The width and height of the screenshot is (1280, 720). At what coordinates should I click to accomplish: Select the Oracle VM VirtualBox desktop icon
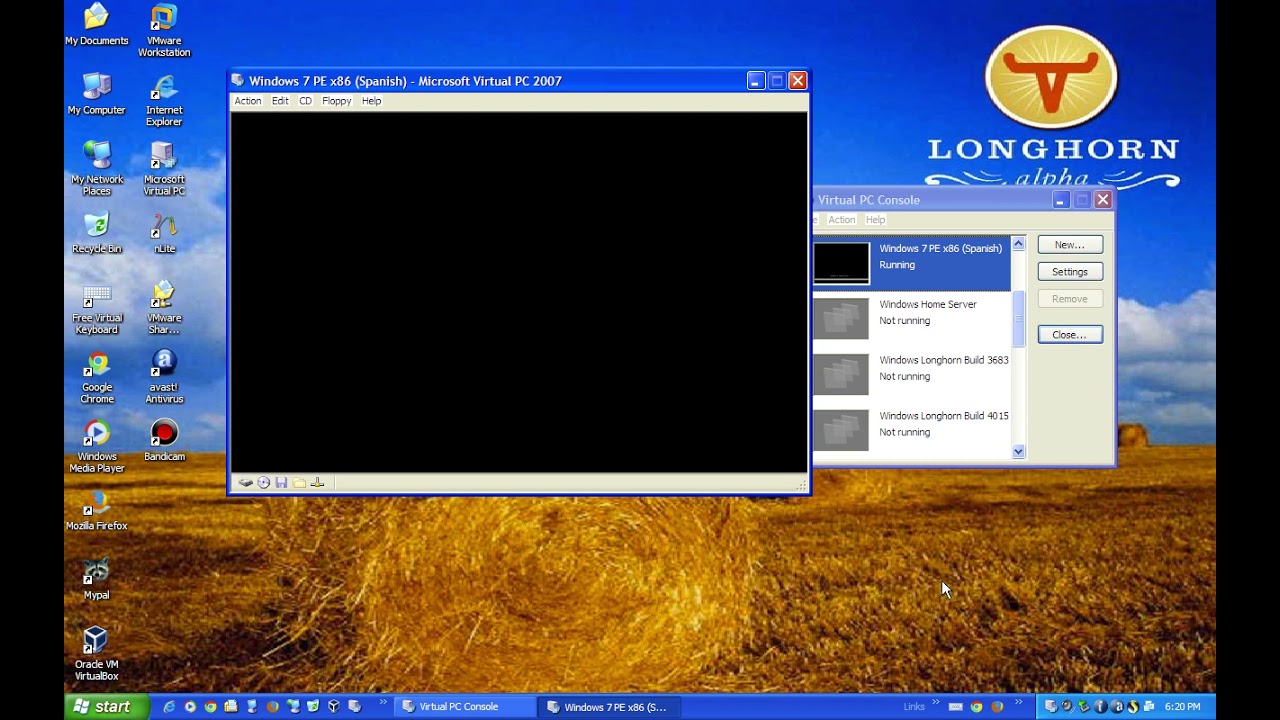(x=96, y=654)
